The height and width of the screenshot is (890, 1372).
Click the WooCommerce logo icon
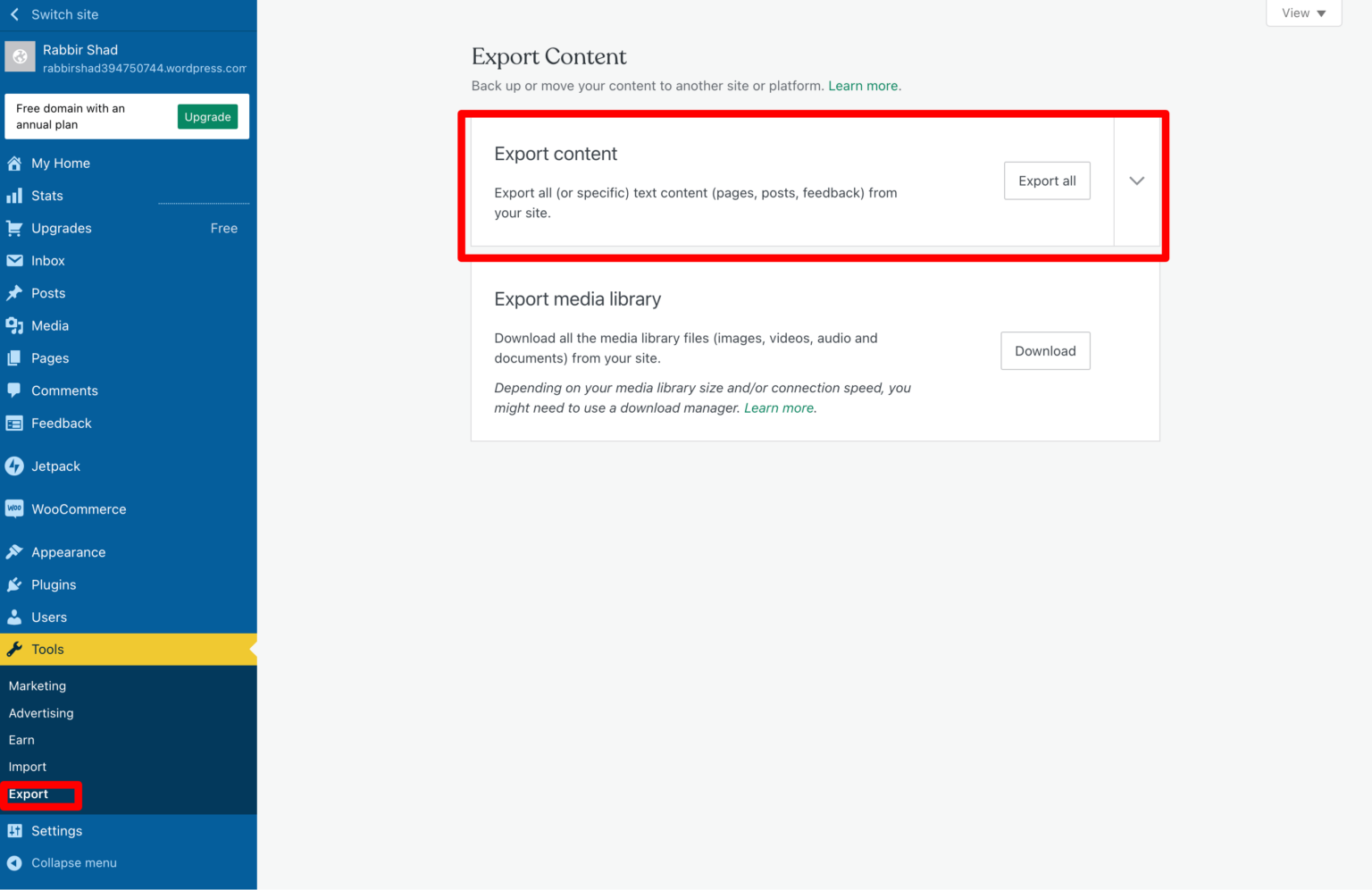click(14, 508)
